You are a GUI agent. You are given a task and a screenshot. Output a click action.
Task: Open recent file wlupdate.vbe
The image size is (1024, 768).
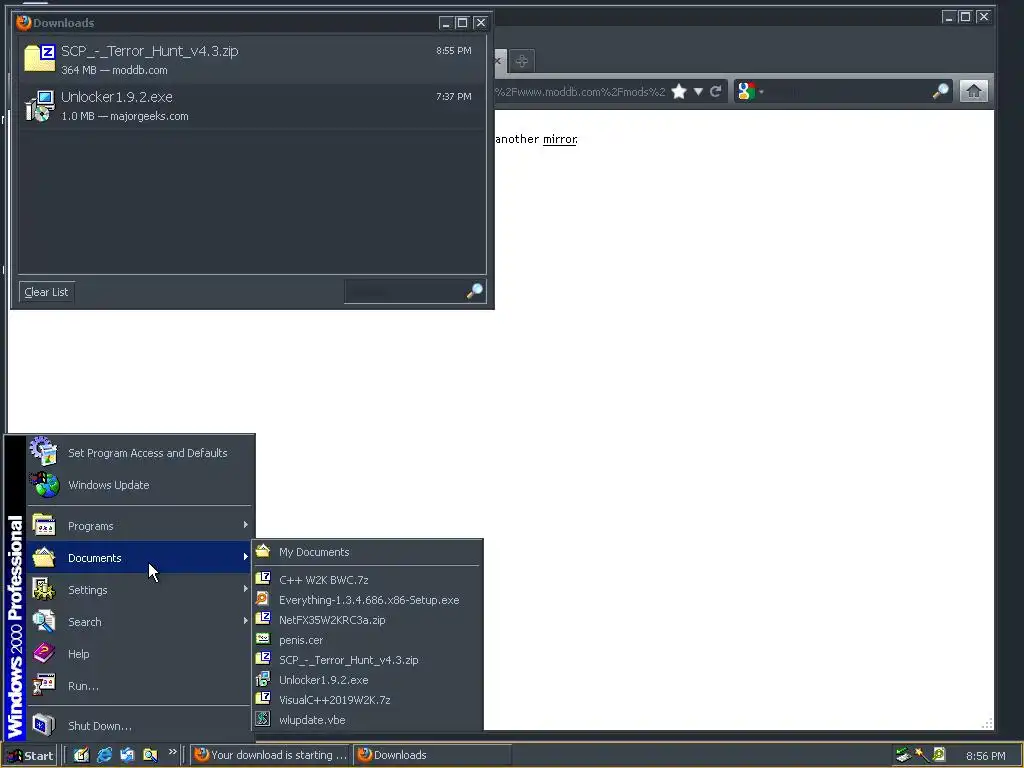click(367, 720)
